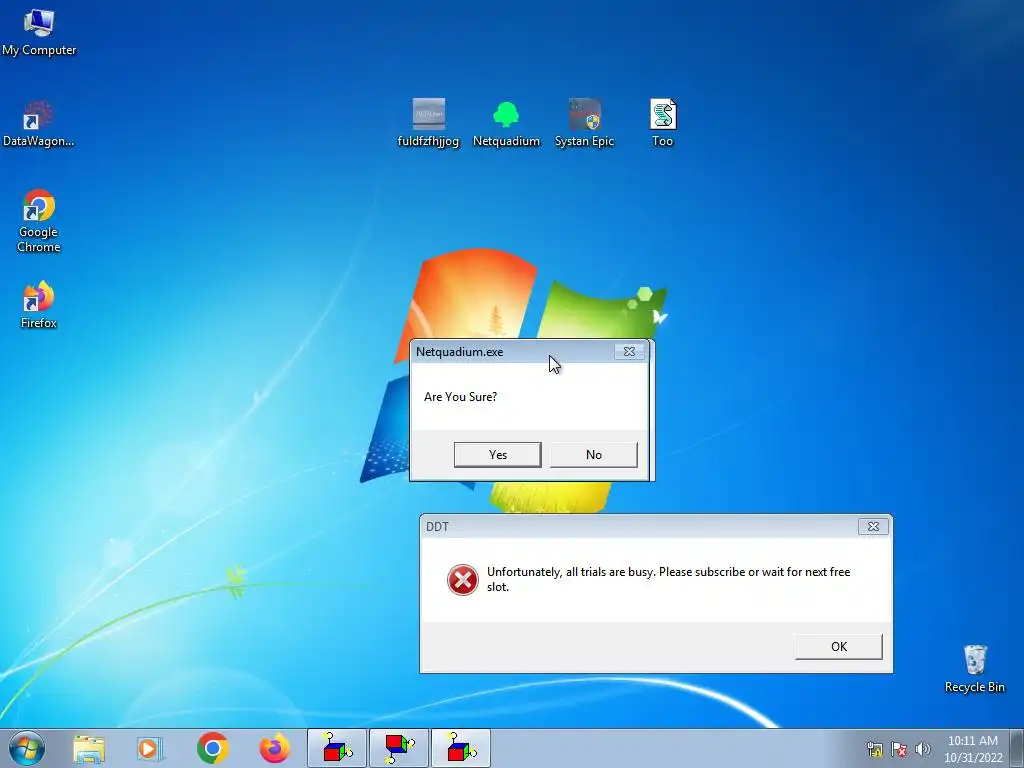Click the Netquadium.exe dialog title text
Screen dimensions: 1024x768
(x=459, y=352)
